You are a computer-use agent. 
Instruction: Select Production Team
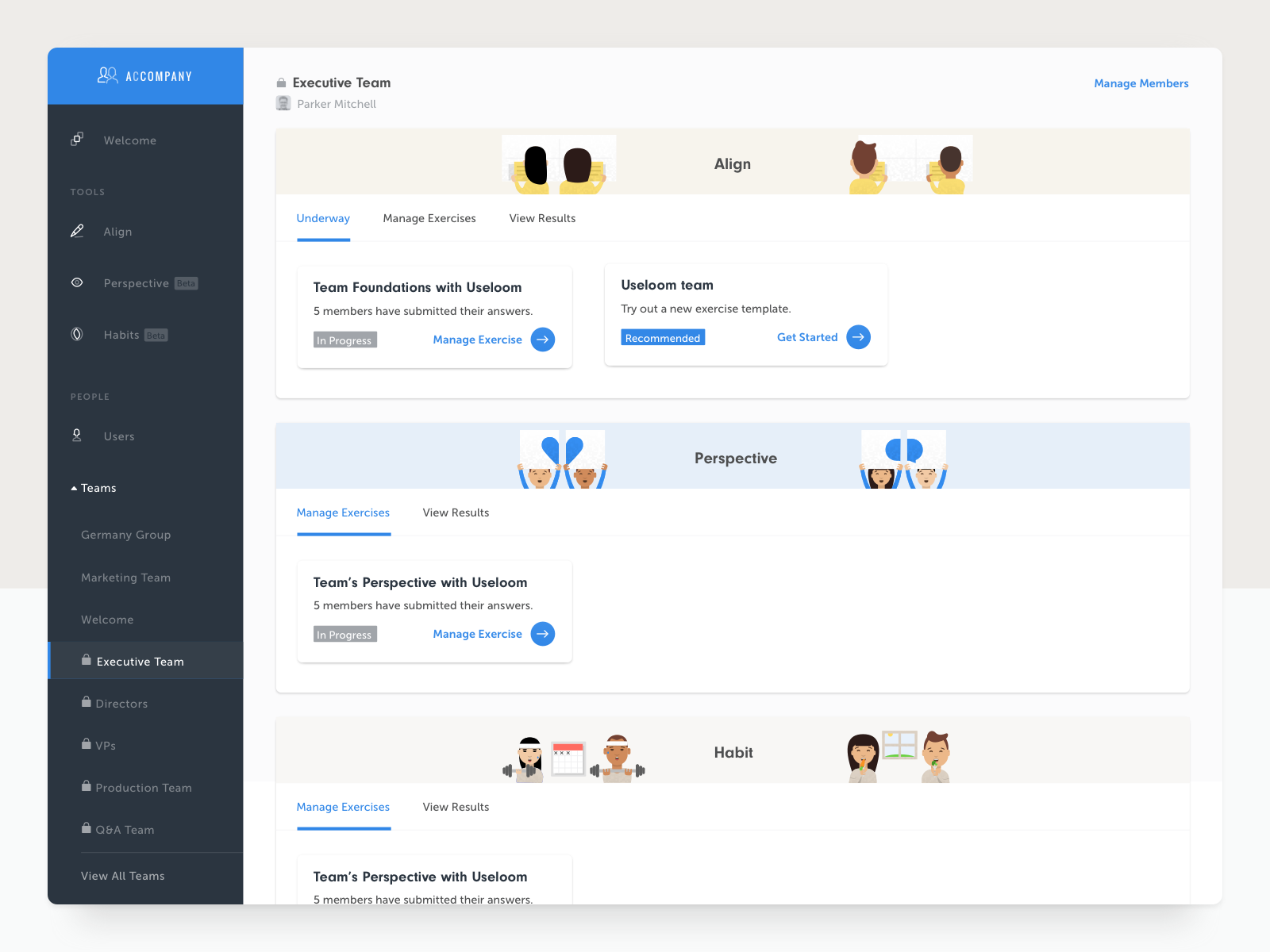click(x=144, y=788)
